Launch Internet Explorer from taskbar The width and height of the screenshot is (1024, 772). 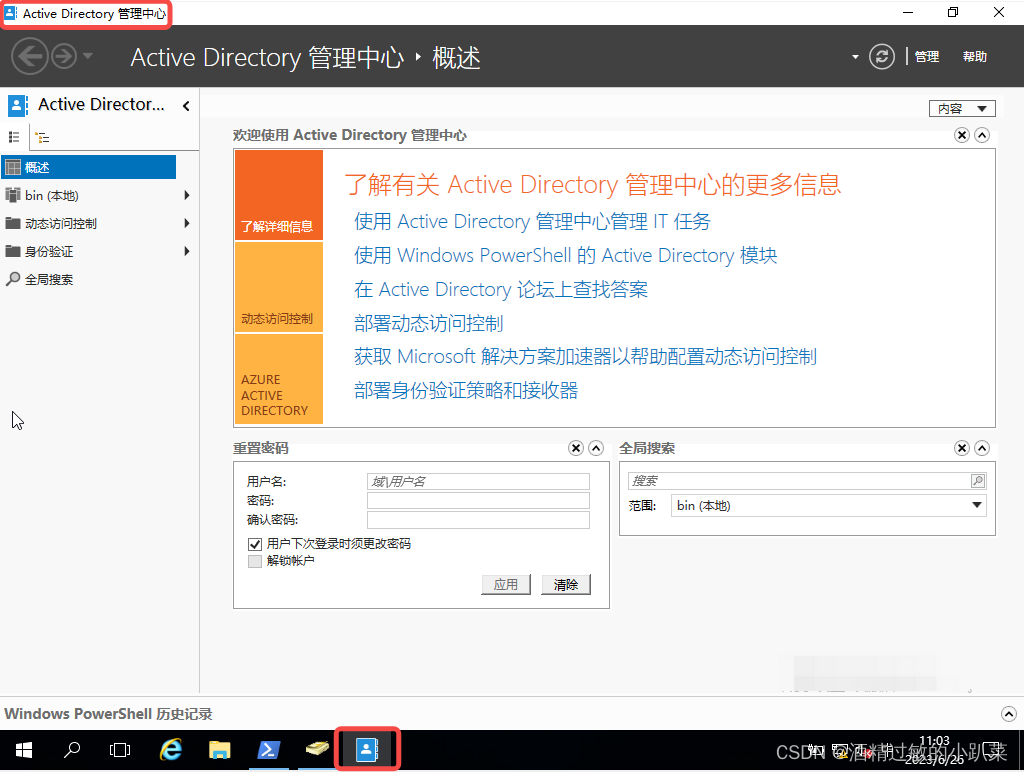click(x=170, y=750)
